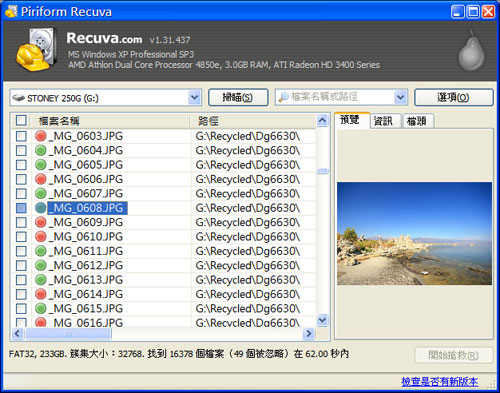This screenshot has height=393, width=500.
Task: Click green status dot of _MG_0604.JPG
Action: (41, 150)
